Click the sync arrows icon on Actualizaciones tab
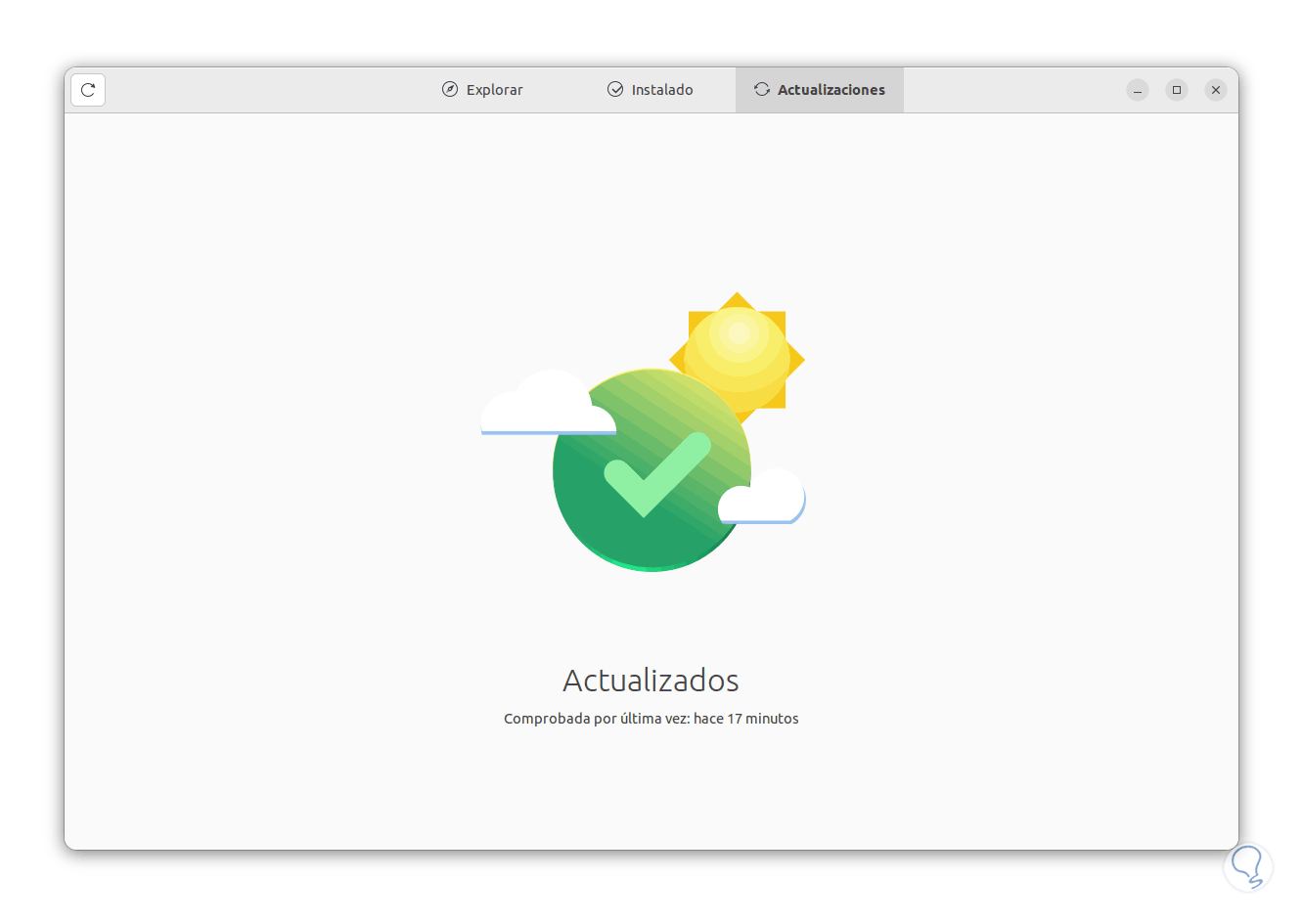The height and width of the screenshot is (924, 1303). click(761, 89)
